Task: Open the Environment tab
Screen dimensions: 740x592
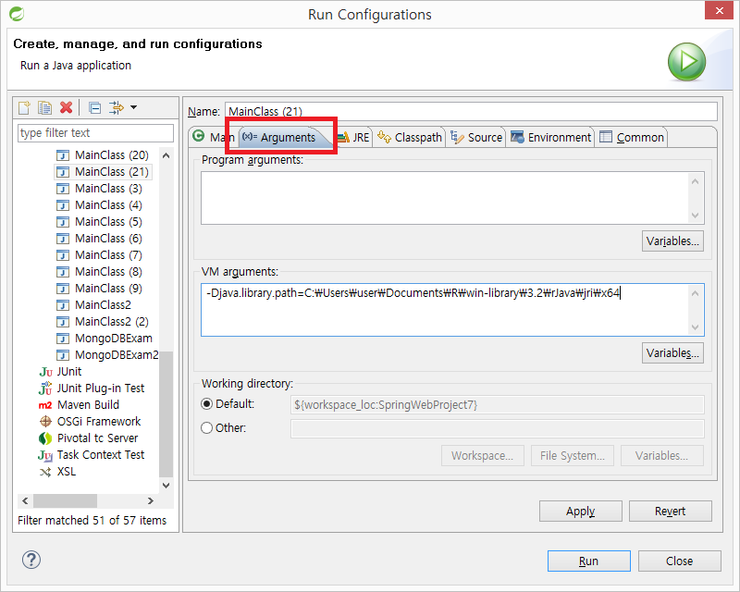Action: 552,138
